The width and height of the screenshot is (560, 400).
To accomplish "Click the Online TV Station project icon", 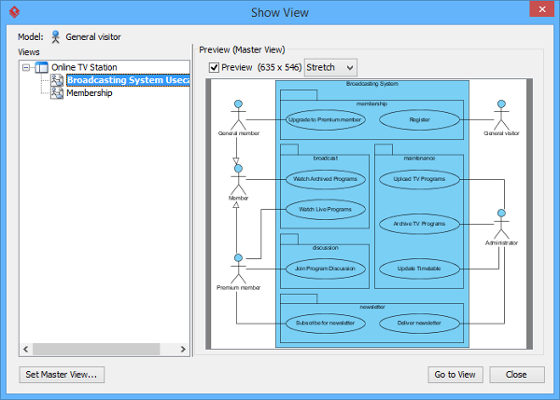I will coord(42,67).
